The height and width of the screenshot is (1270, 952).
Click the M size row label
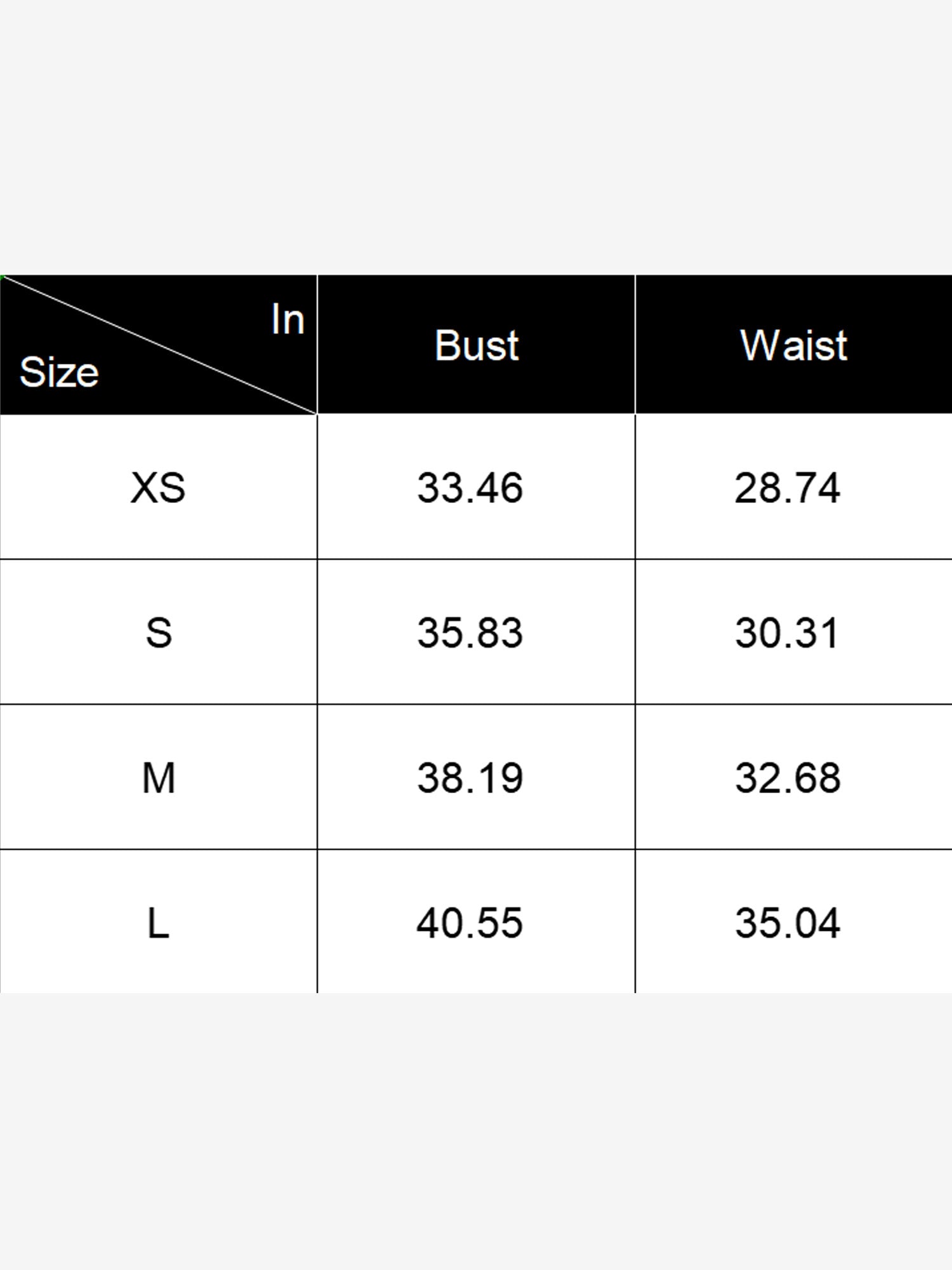point(158,777)
